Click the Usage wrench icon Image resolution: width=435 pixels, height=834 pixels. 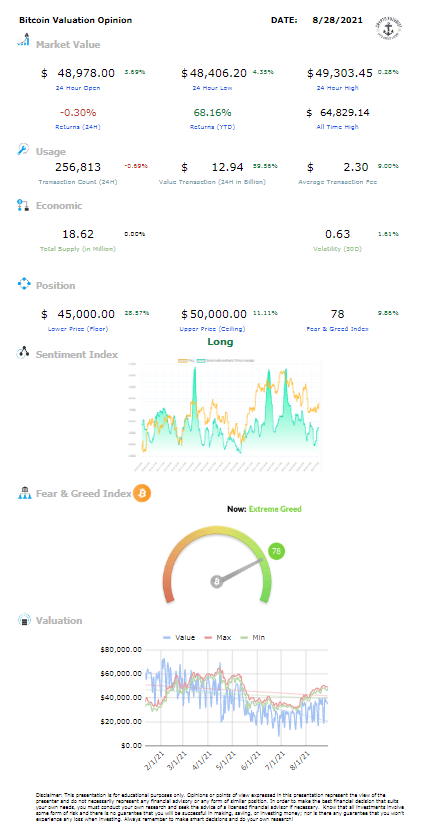coord(23,149)
